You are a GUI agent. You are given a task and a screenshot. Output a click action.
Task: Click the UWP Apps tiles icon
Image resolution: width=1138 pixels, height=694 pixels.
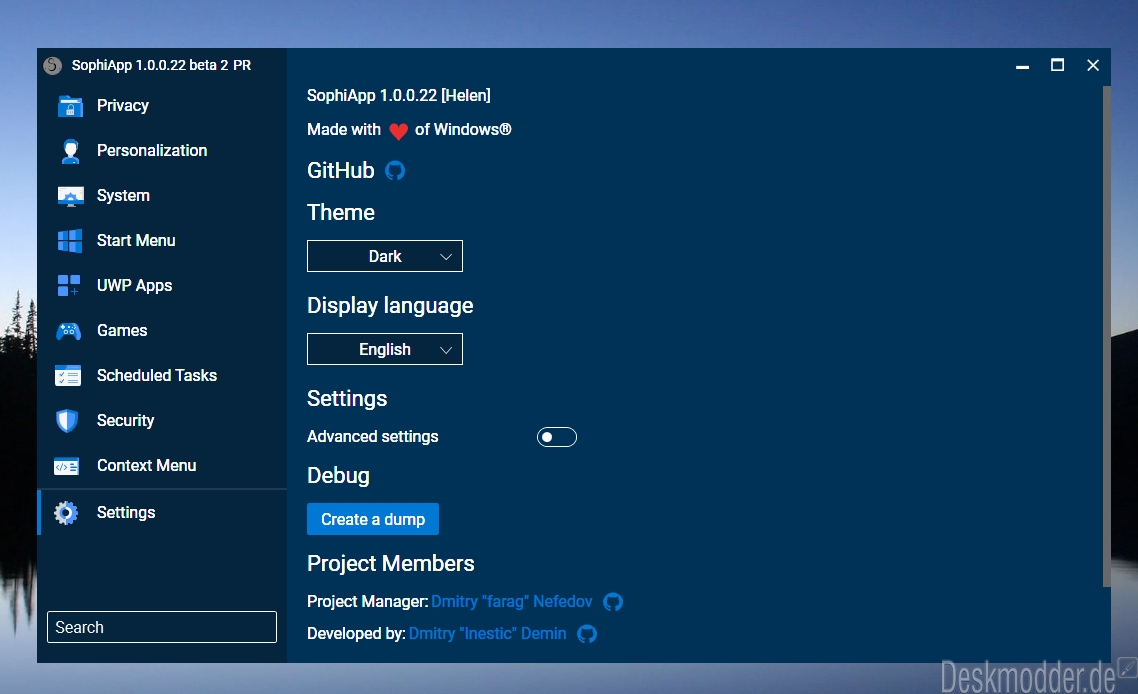coord(69,285)
